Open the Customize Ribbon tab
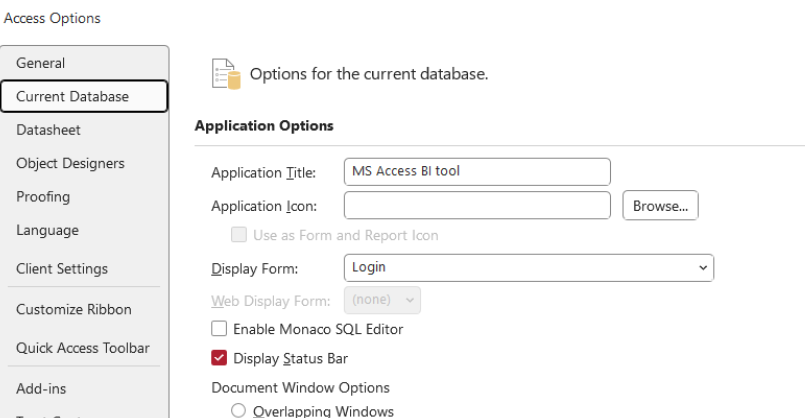This screenshot has height=418, width=805. click(74, 310)
